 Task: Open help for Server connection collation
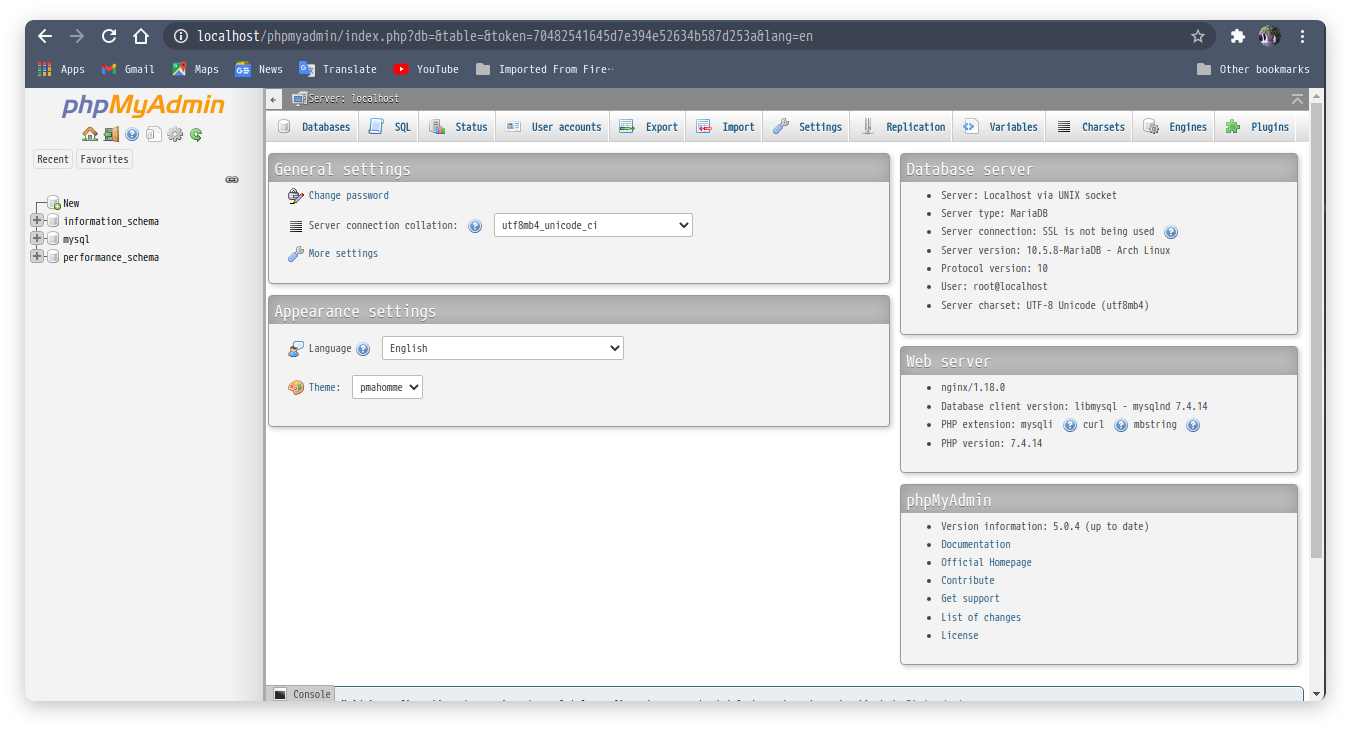pos(474,226)
